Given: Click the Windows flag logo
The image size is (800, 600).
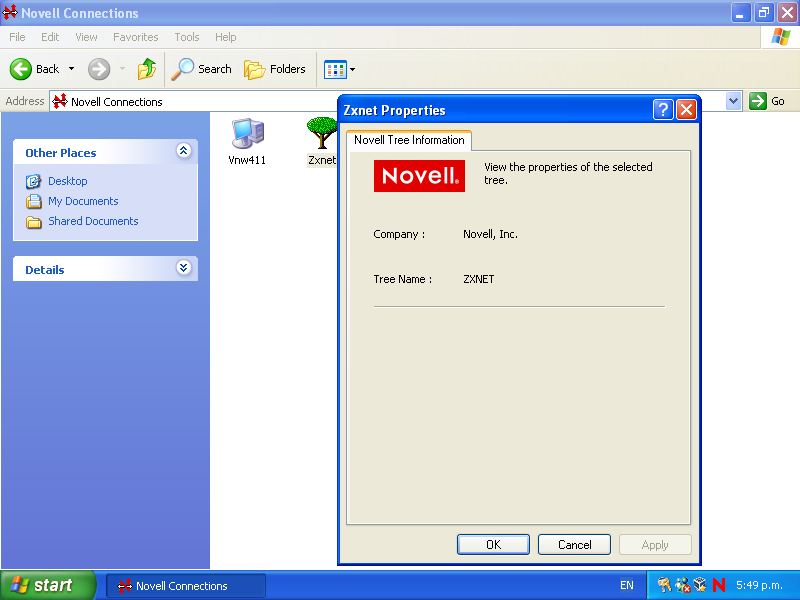Looking at the screenshot, I should tap(781, 37).
